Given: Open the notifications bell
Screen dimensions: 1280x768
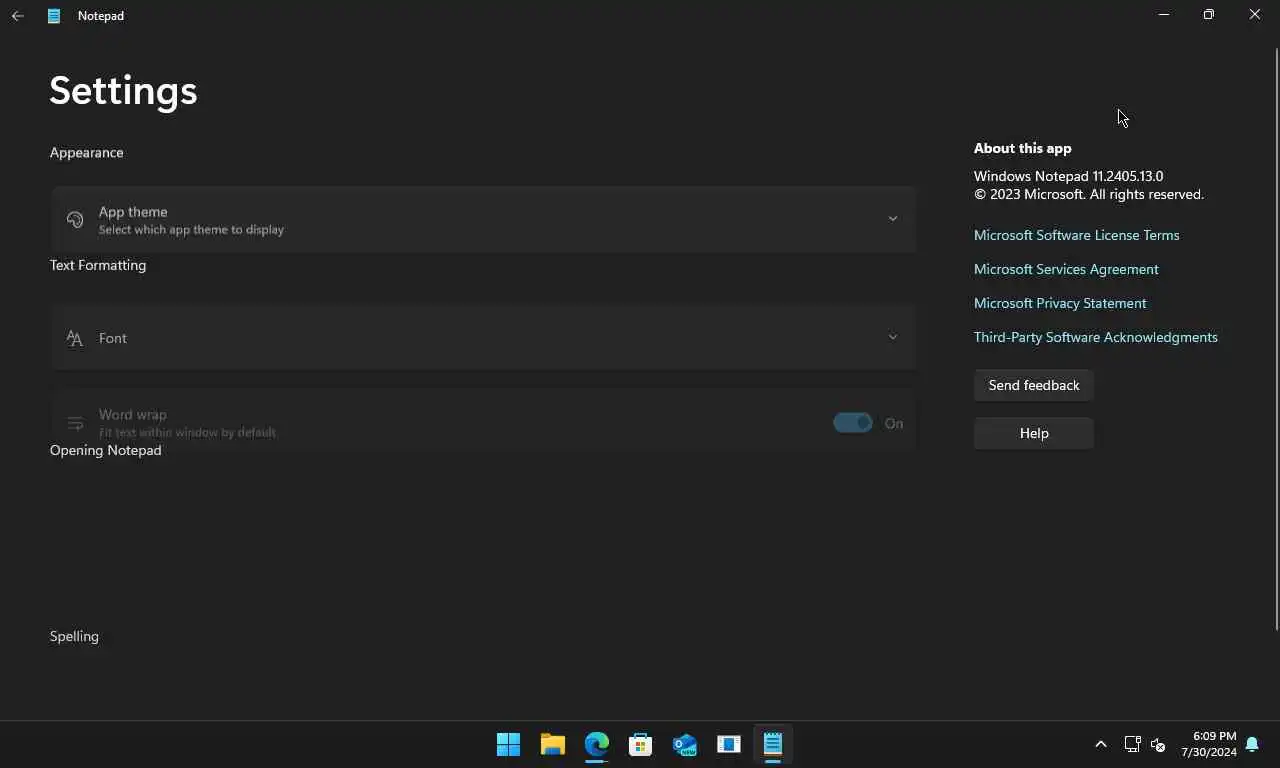Looking at the screenshot, I should pyautogui.click(x=1252, y=744).
